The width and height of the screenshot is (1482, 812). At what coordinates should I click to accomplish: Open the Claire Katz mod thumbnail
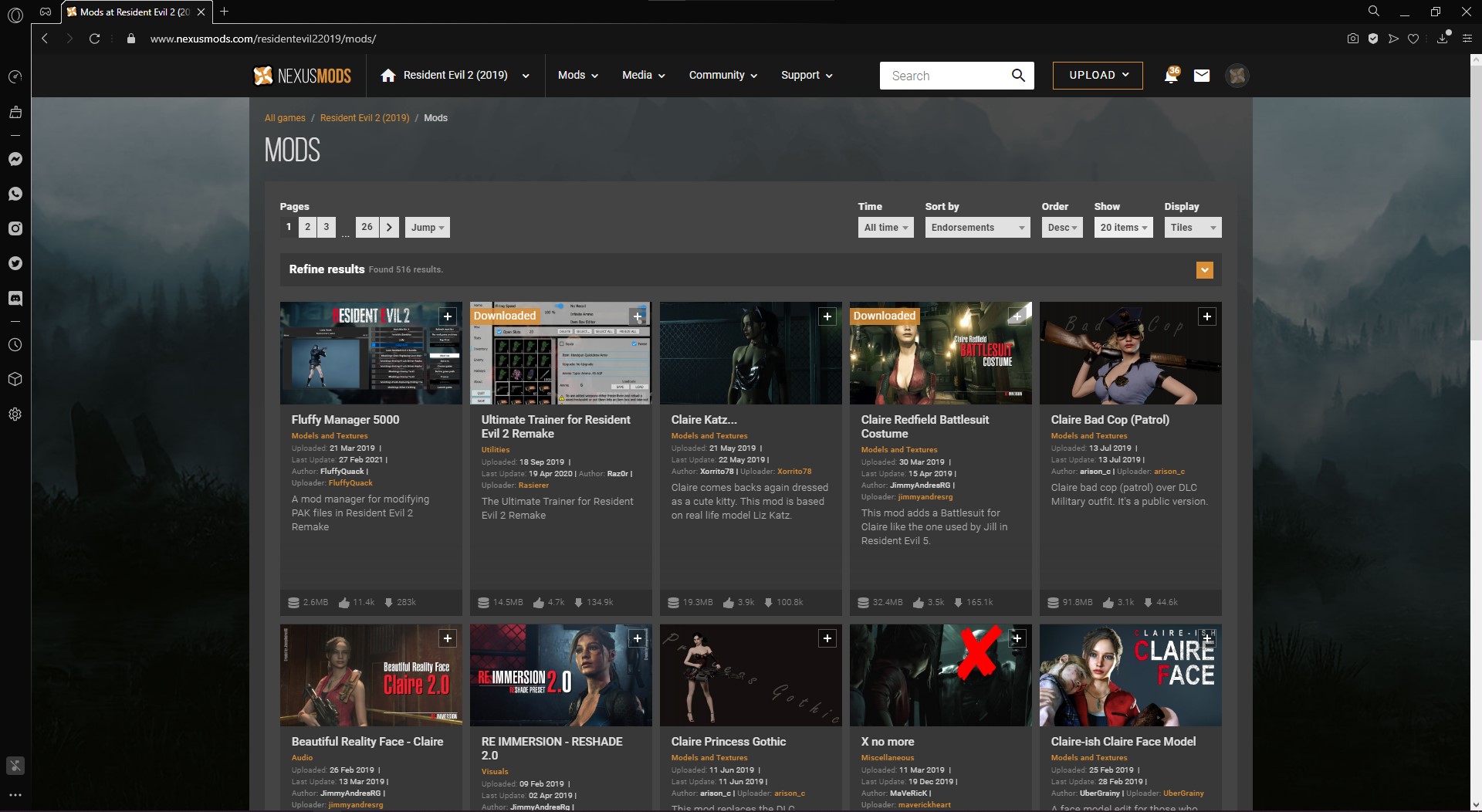coord(750,353)
